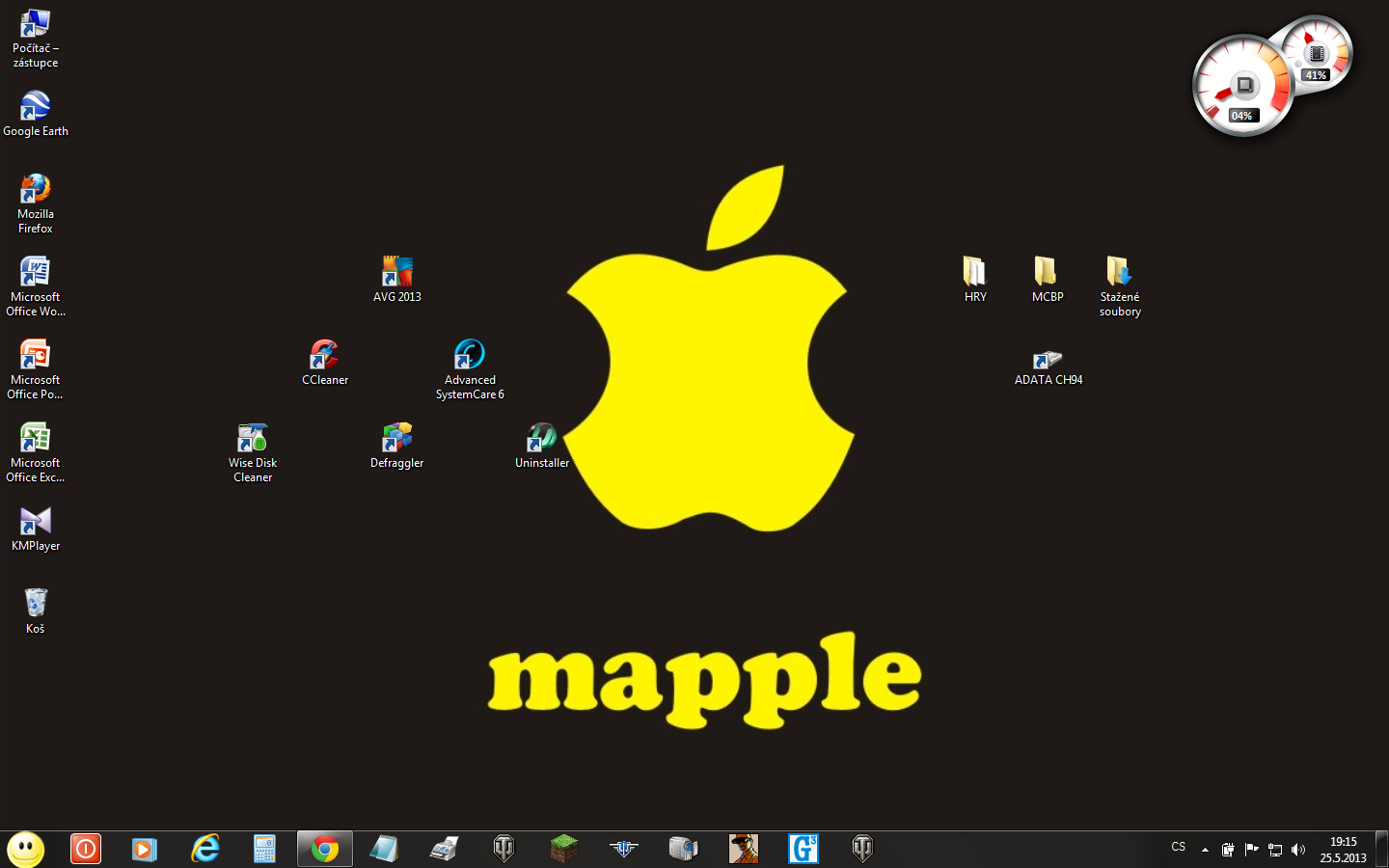Select the CCleaner desktop shortcut
This screenshot has height=868, width=1389.
point(325,363)
